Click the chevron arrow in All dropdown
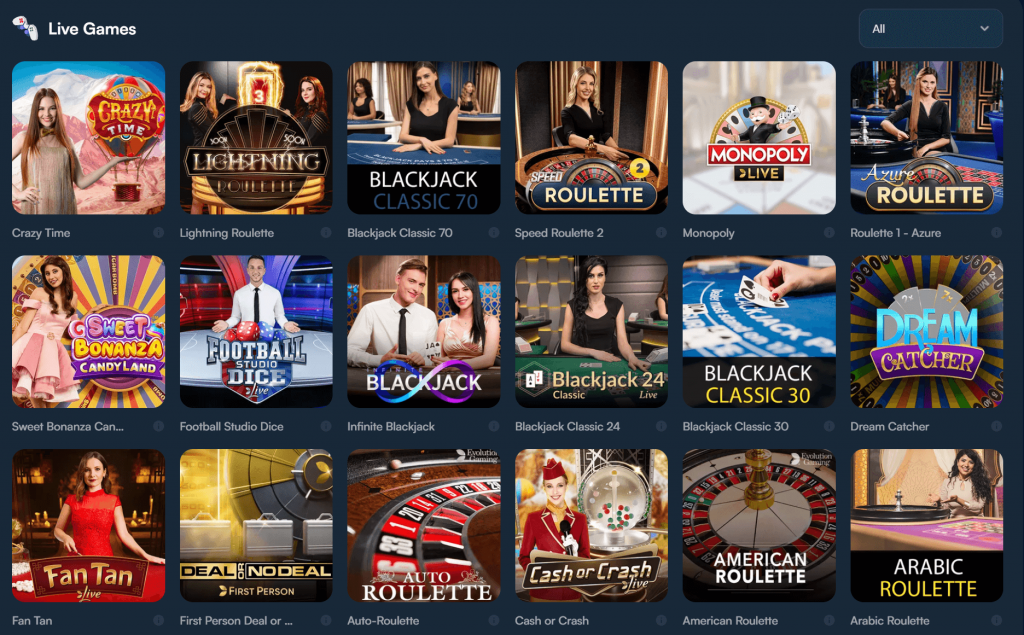Screen dimensions: 1024x635 point(984,29)
